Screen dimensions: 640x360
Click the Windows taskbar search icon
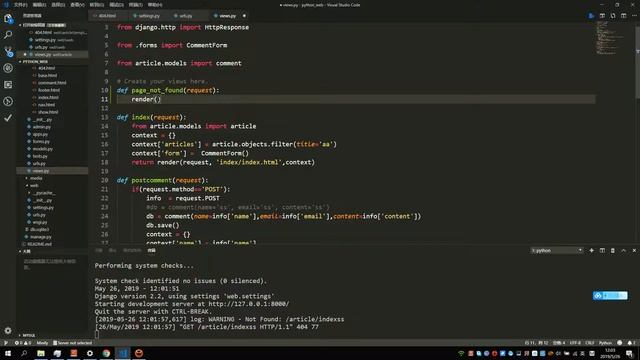coord(24,353)
